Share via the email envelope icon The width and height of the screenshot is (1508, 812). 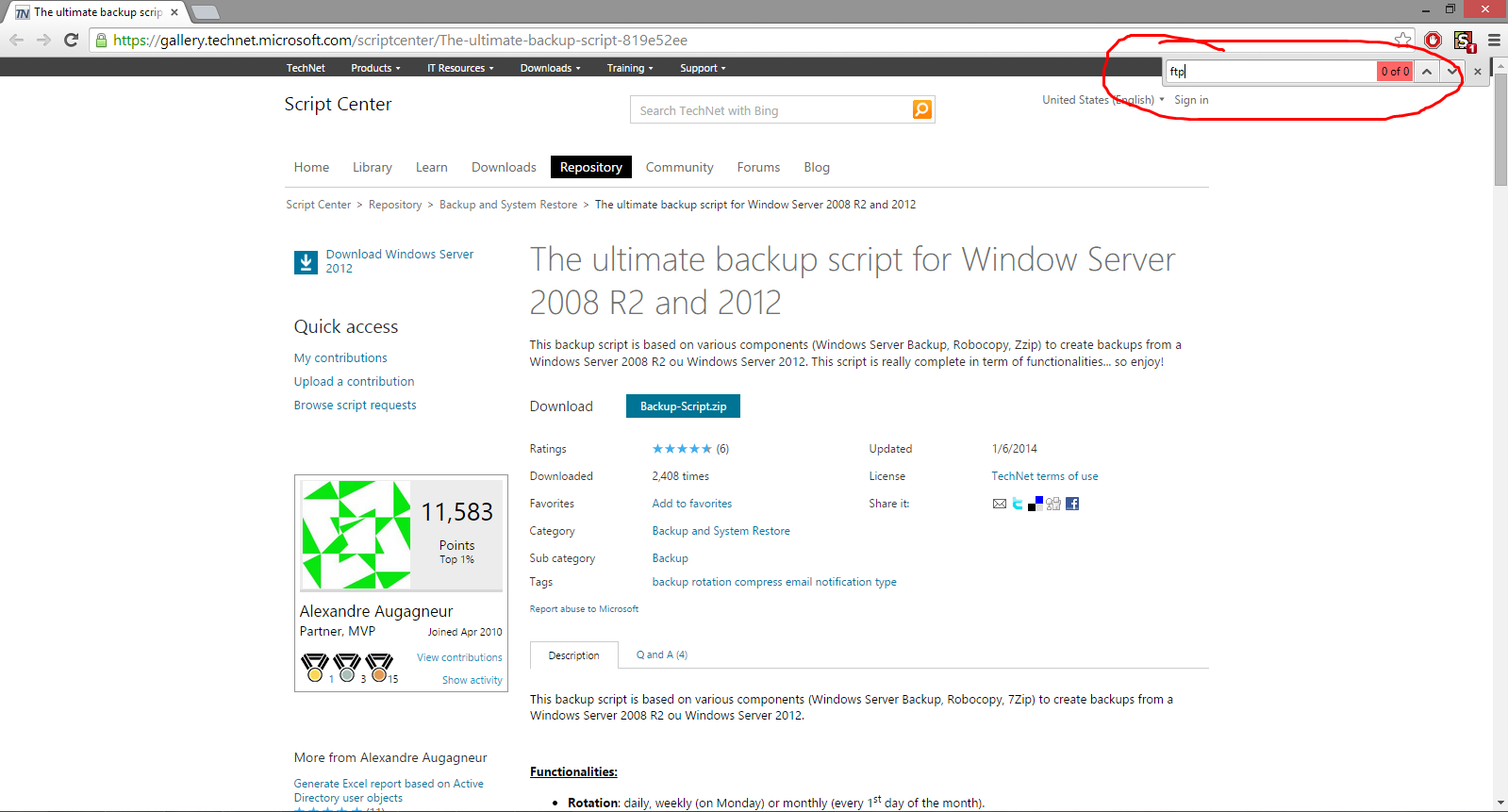[1000, 504]
